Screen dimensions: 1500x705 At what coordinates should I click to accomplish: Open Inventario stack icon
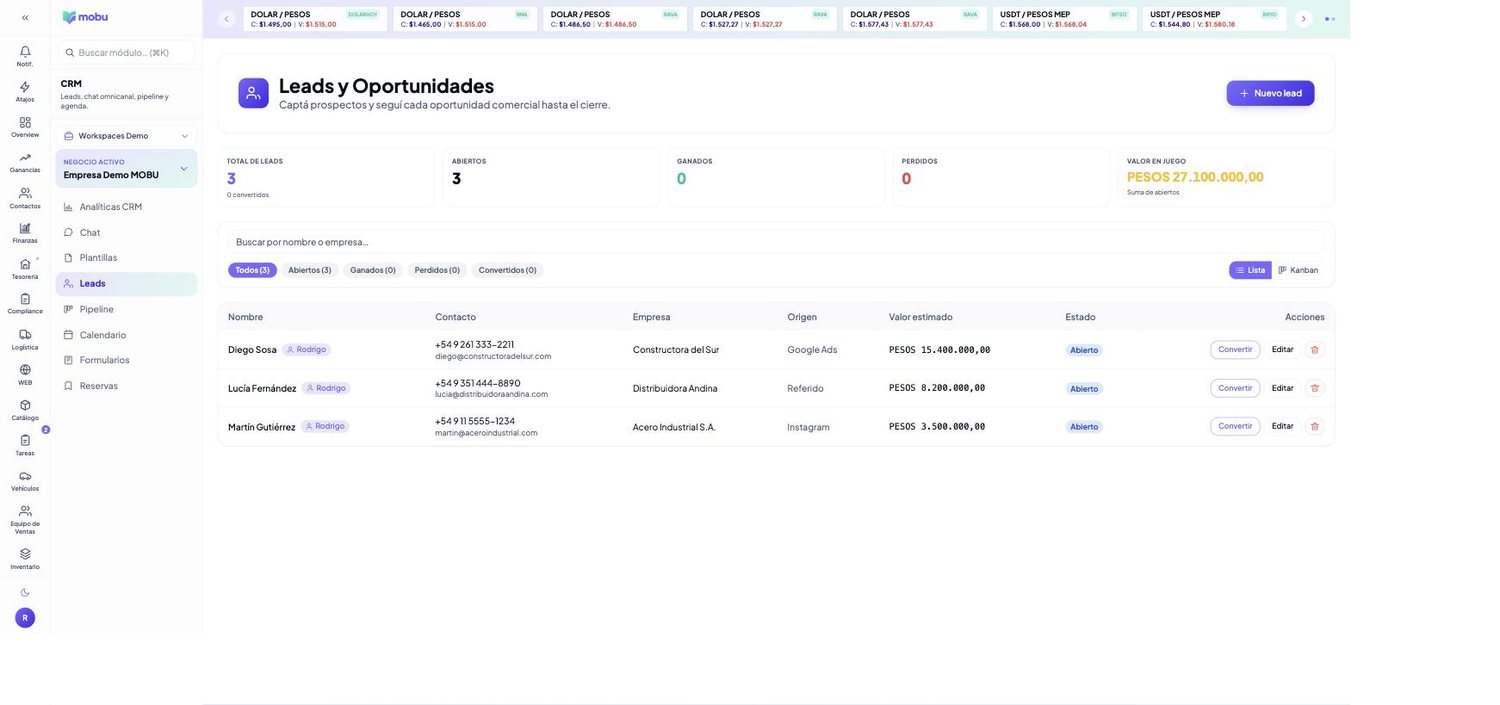point(25,554)
